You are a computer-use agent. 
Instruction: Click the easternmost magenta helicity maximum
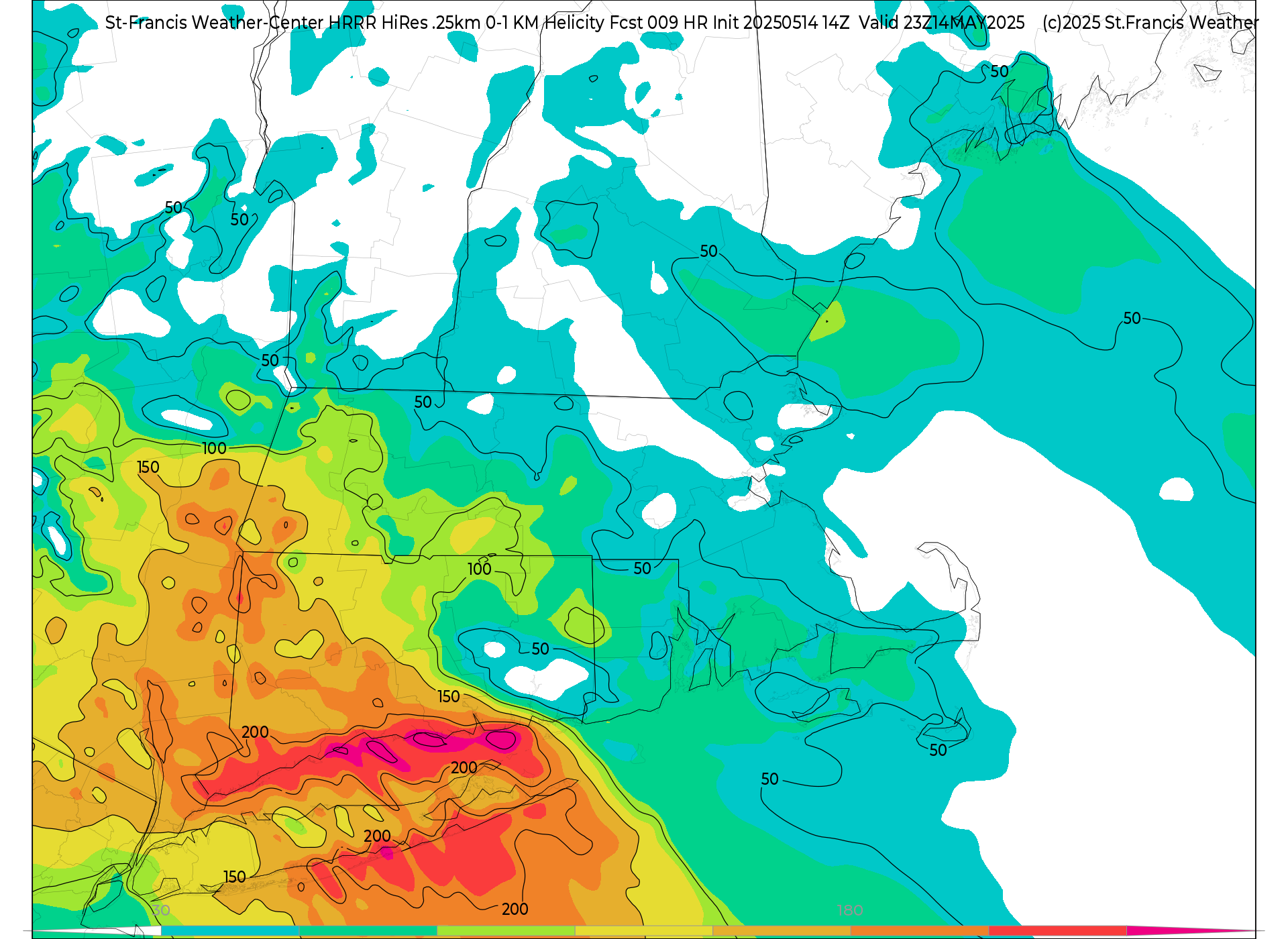[x=501, y=740]
